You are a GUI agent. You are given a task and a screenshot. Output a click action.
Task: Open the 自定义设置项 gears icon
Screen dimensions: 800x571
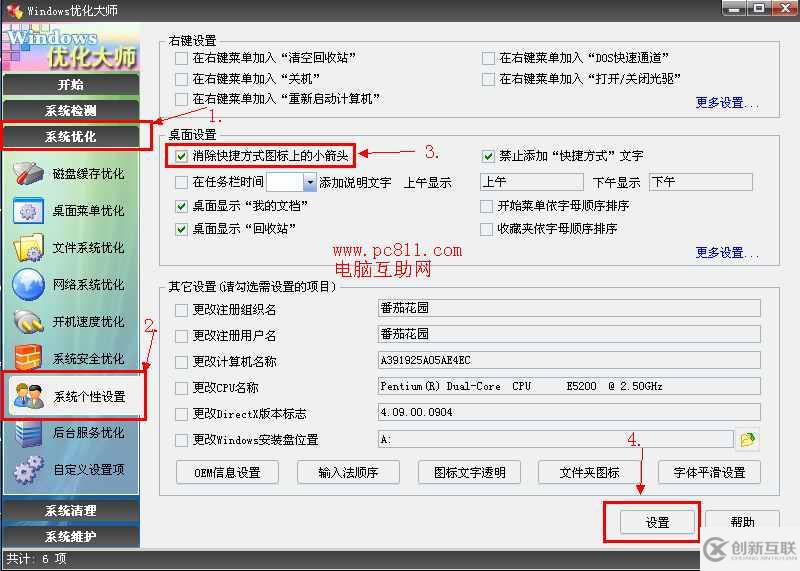click(29, 469)
